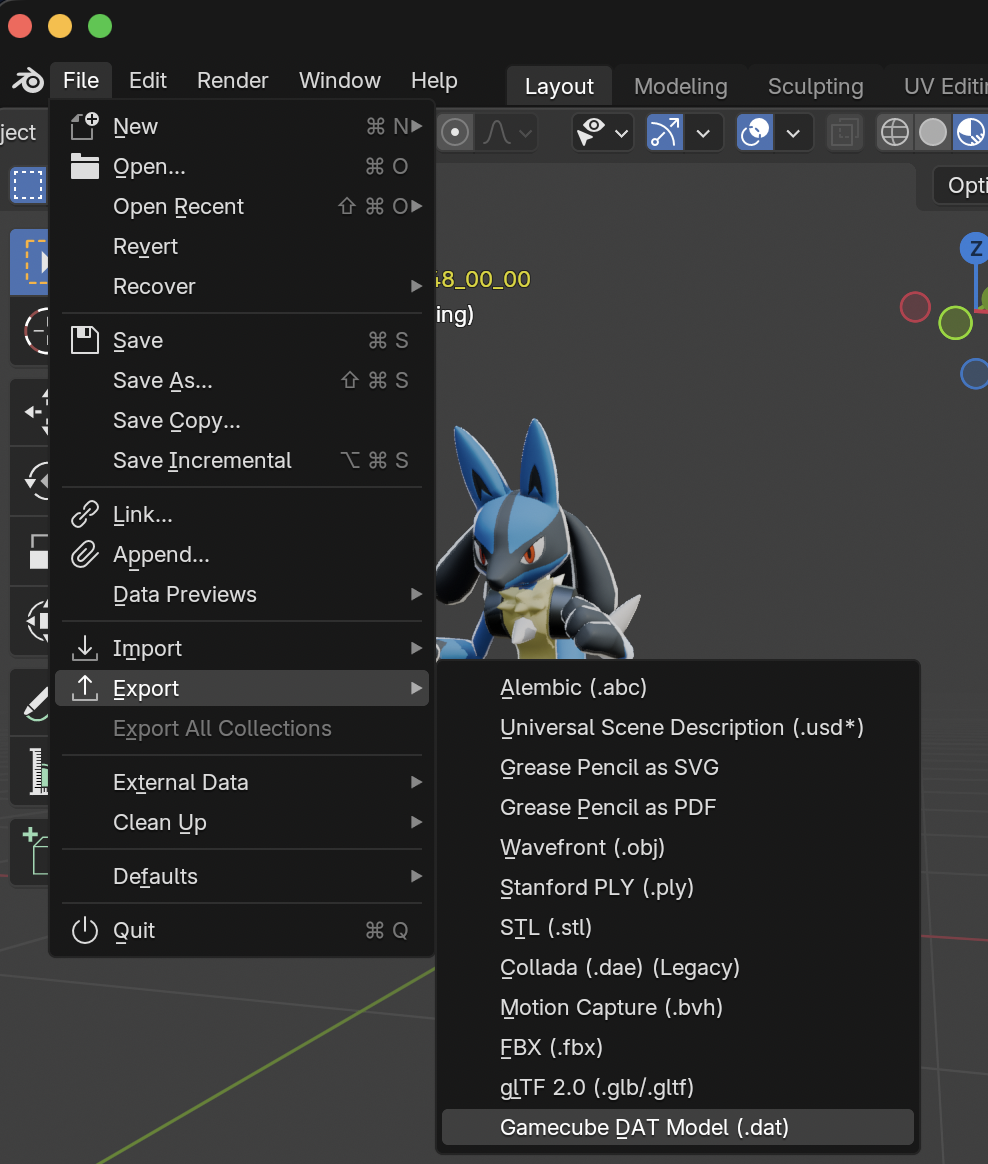Screen dimensions: 988x1164
Task: Toggle proportional editing circle icon
Action: 455,134
